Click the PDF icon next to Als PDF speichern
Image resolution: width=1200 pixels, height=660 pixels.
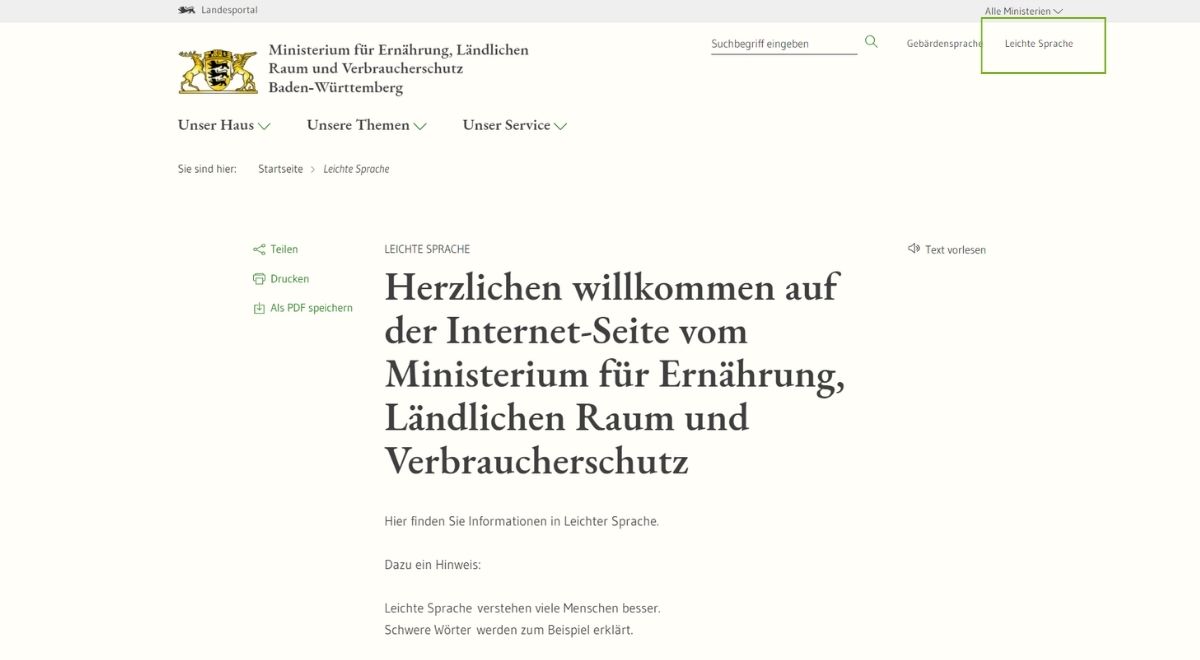coord(260,308)
